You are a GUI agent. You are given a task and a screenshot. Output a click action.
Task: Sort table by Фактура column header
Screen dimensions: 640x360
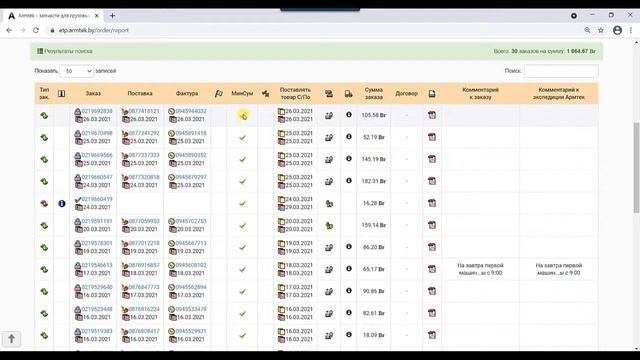187,93
